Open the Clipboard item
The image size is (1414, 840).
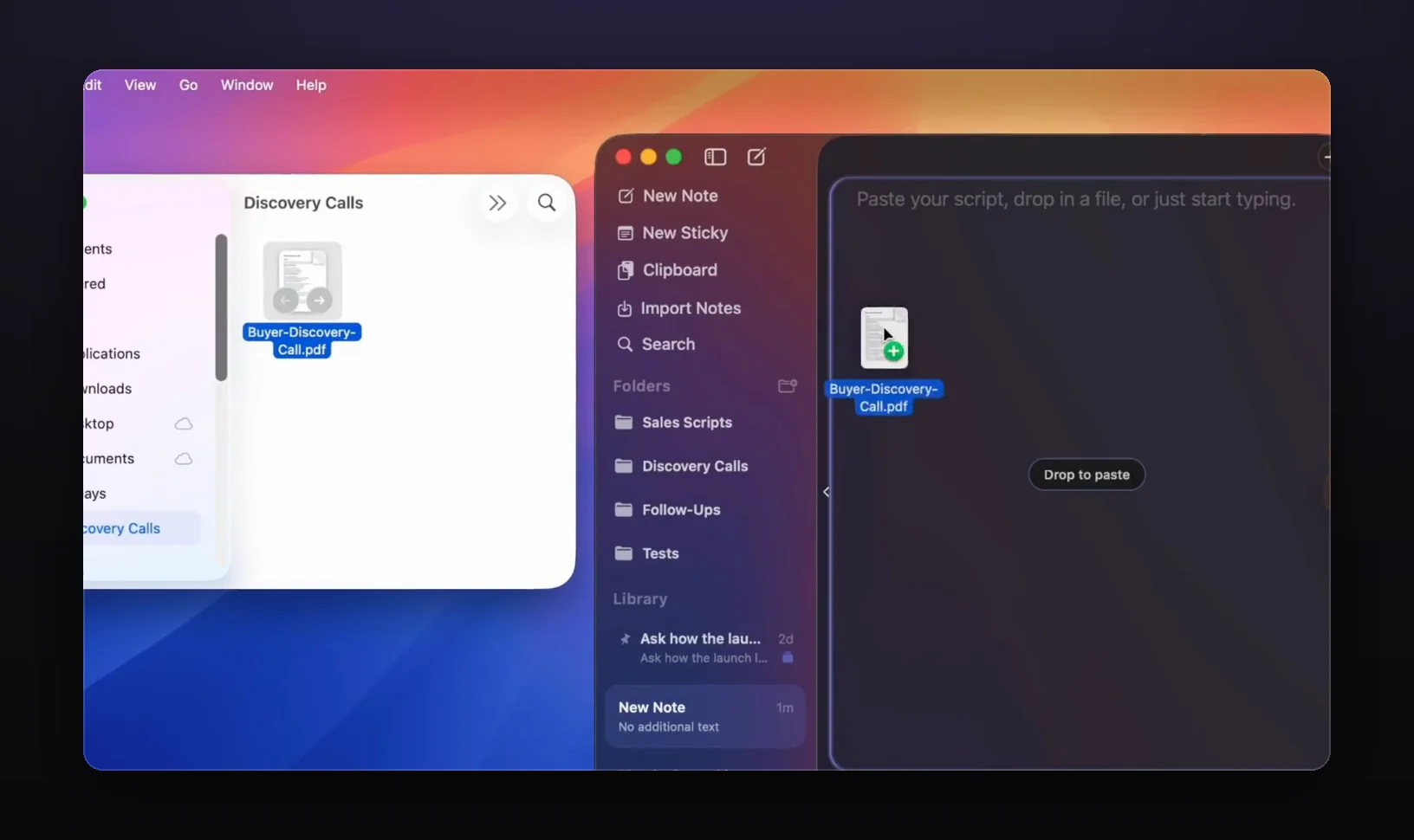[667, 270]
